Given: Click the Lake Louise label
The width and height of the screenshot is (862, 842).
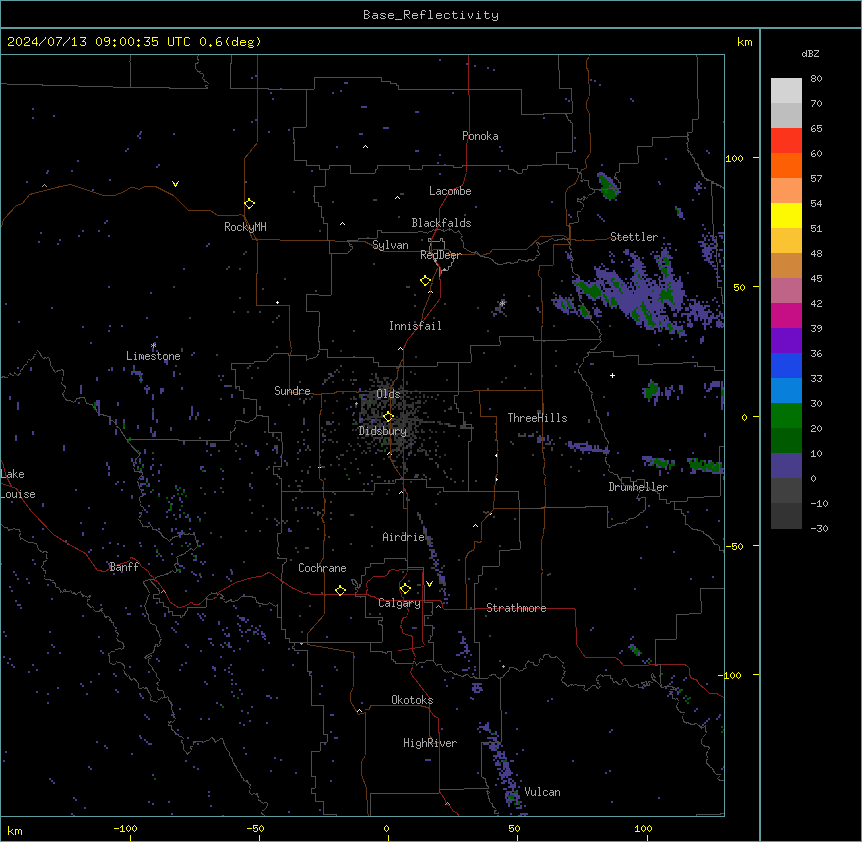Looking at the screenshot, I should tap(18, 484).
